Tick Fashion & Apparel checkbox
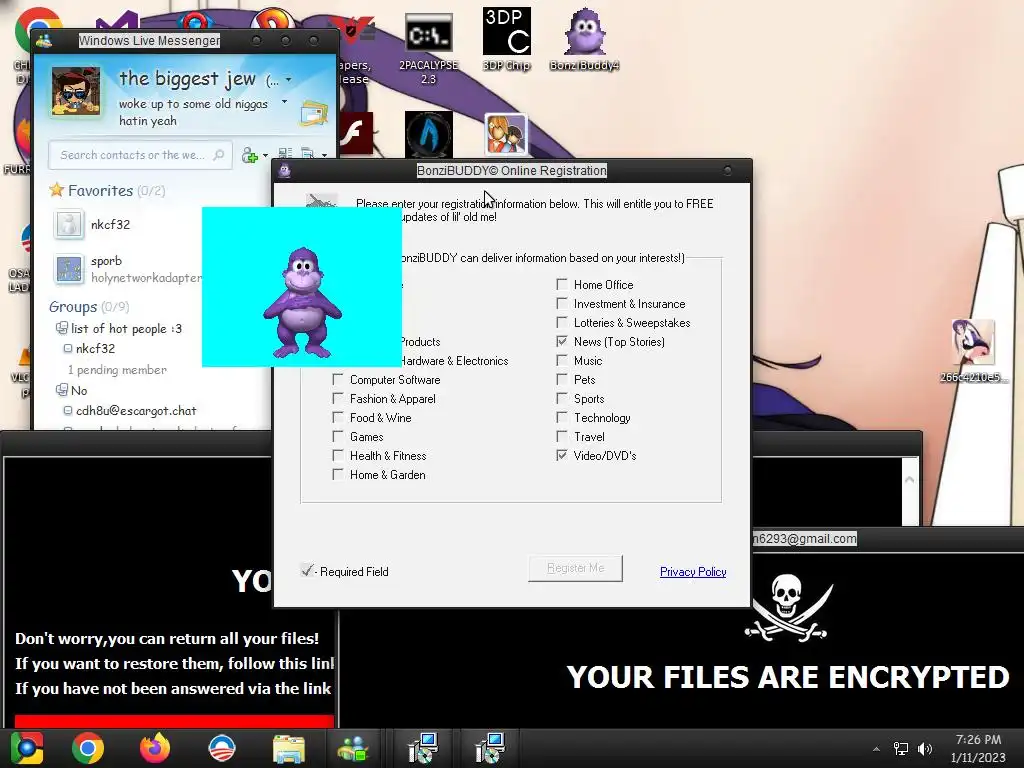This screenshot has width=1024, height=768. point(338,398)
